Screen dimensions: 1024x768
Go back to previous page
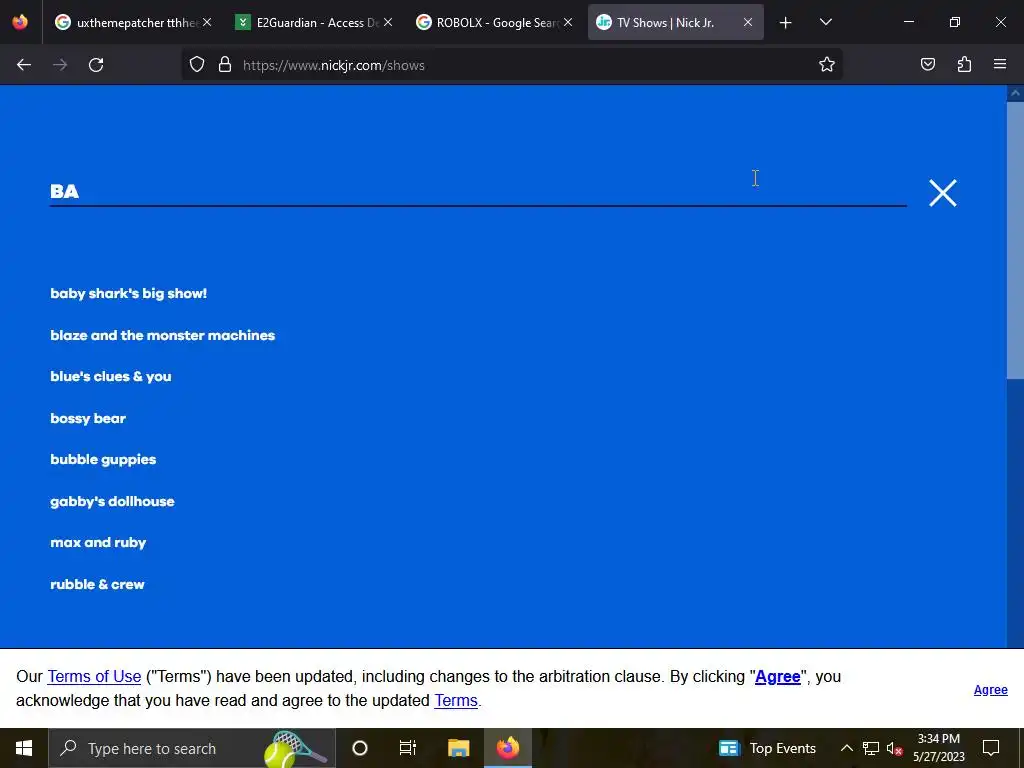point(24,65)
